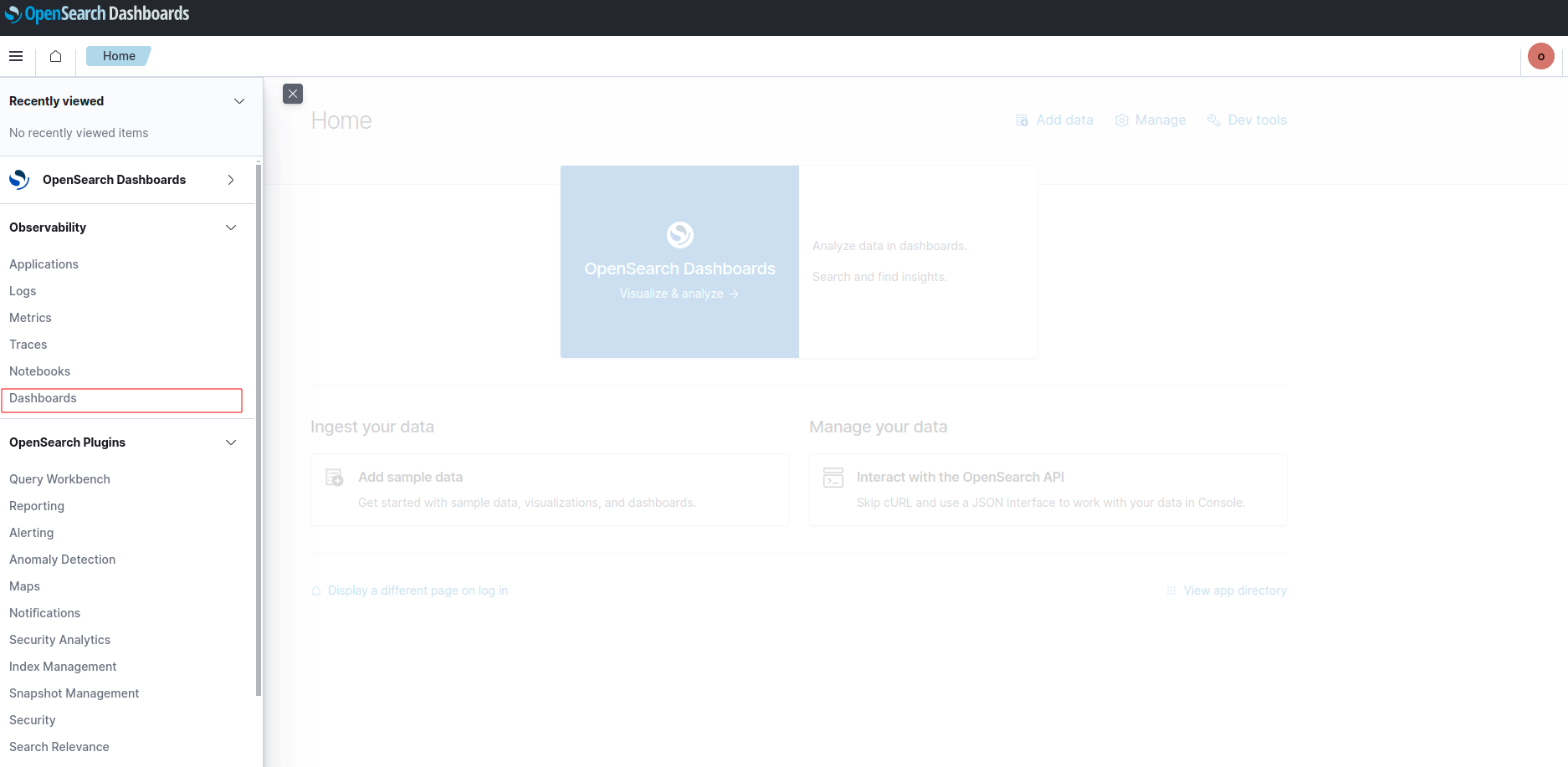Click 'Analyze data in dashboards.' text
The height and width of the screenshot is (767, 1568).
coord(889,246)
